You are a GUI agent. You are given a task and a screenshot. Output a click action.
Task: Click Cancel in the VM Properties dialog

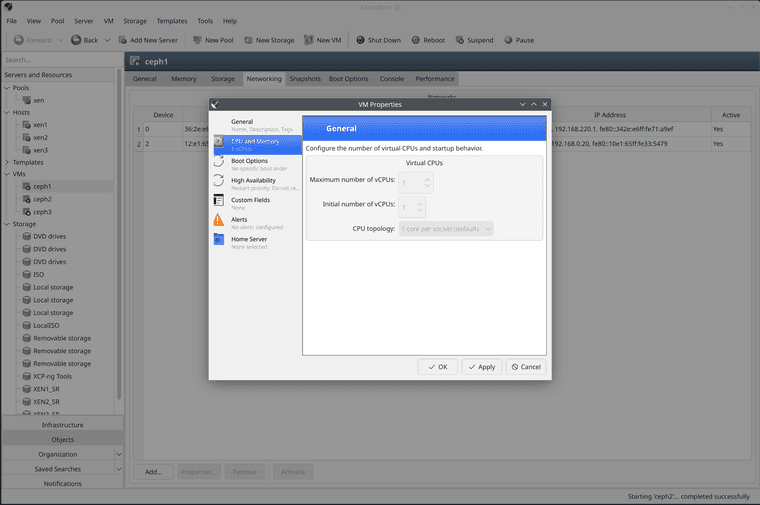click(526, 367)
